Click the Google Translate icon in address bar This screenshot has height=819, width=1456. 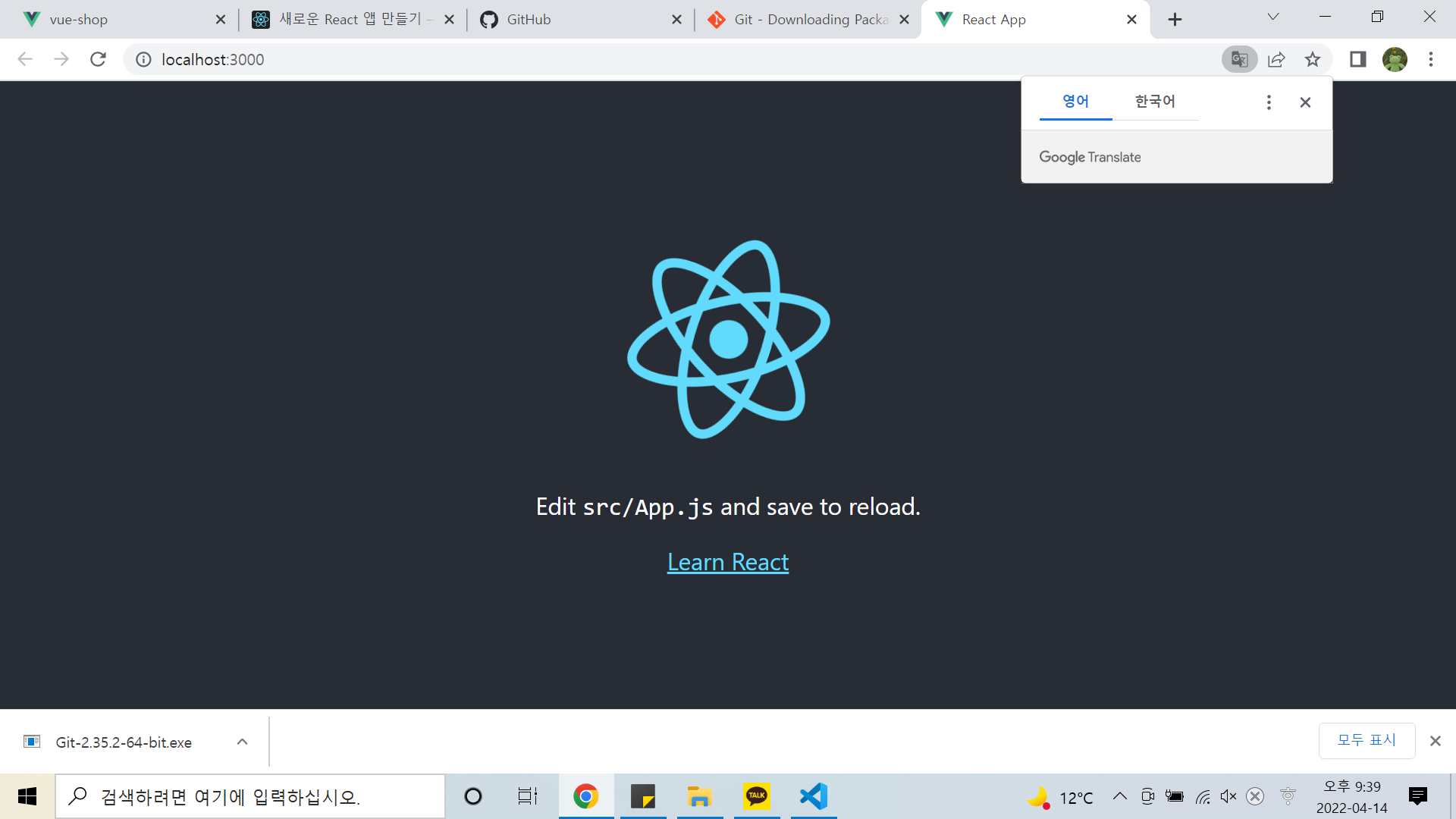(1240, 59)
